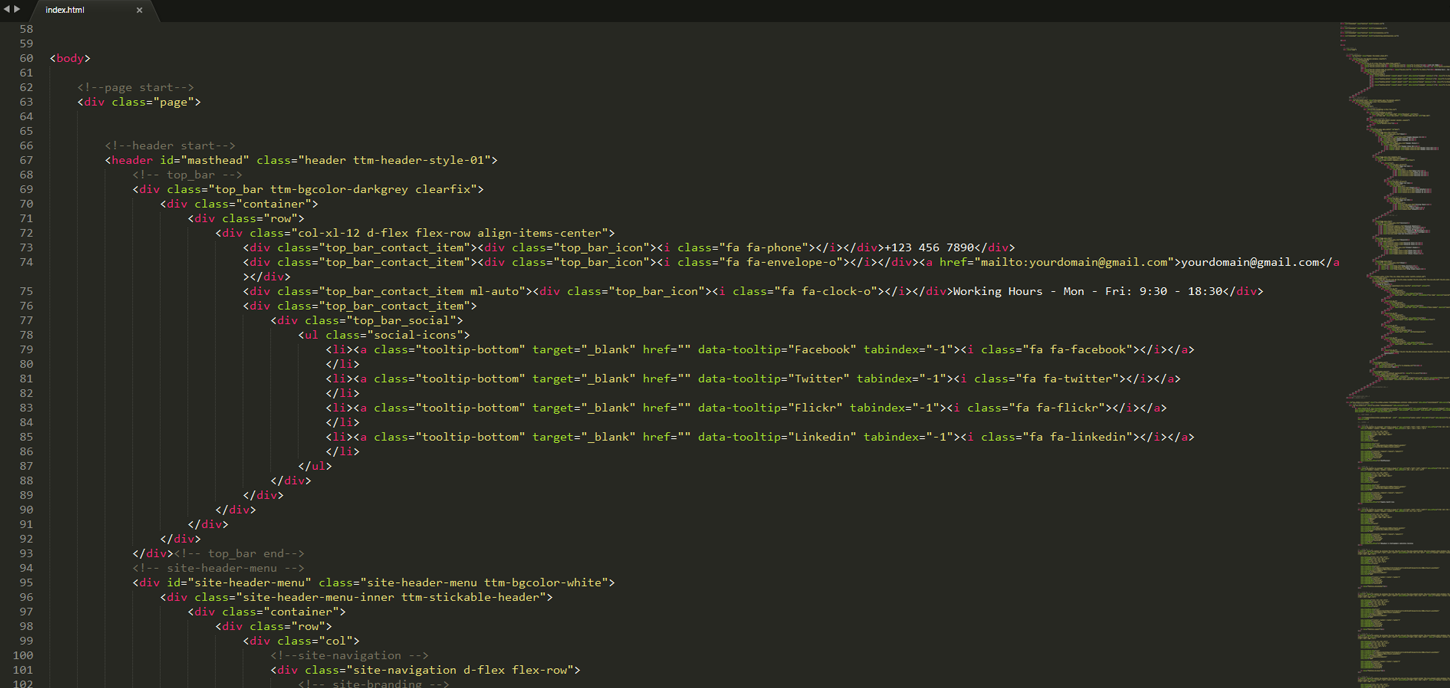This screenshot has height=688, width=1450.
Task: Click the "header start" comment
Action: [170, 145]
